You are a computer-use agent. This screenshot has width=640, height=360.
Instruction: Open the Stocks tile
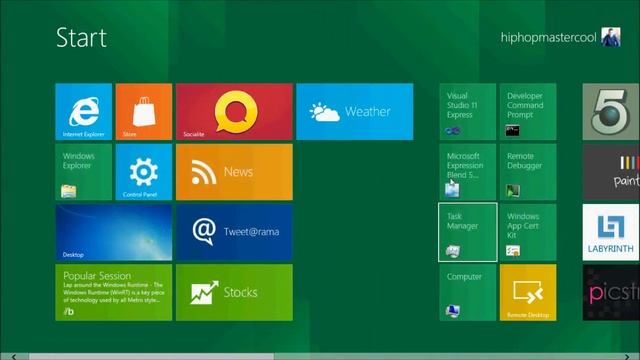(234, 292)
